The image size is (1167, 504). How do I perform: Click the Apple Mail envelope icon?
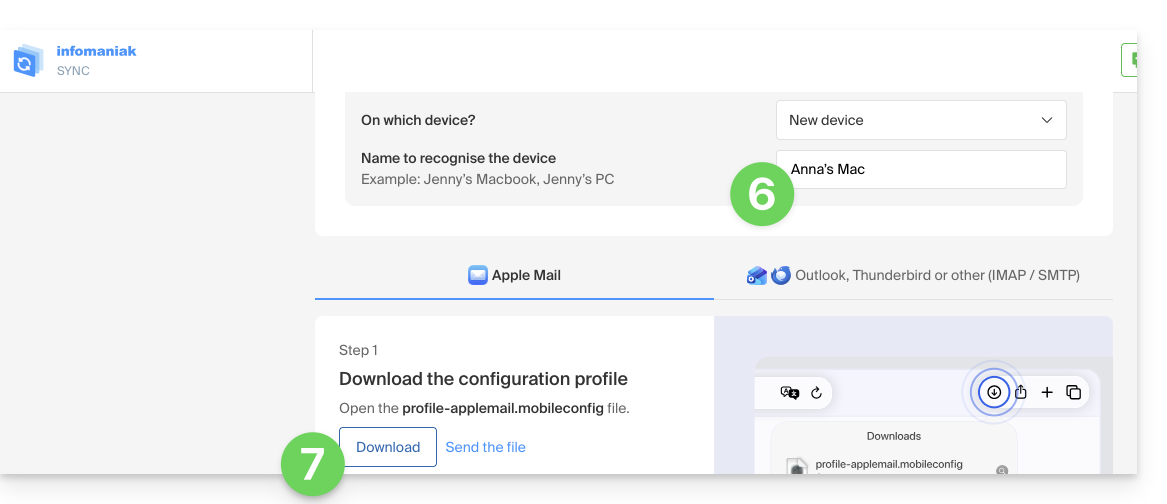[478, 275]
